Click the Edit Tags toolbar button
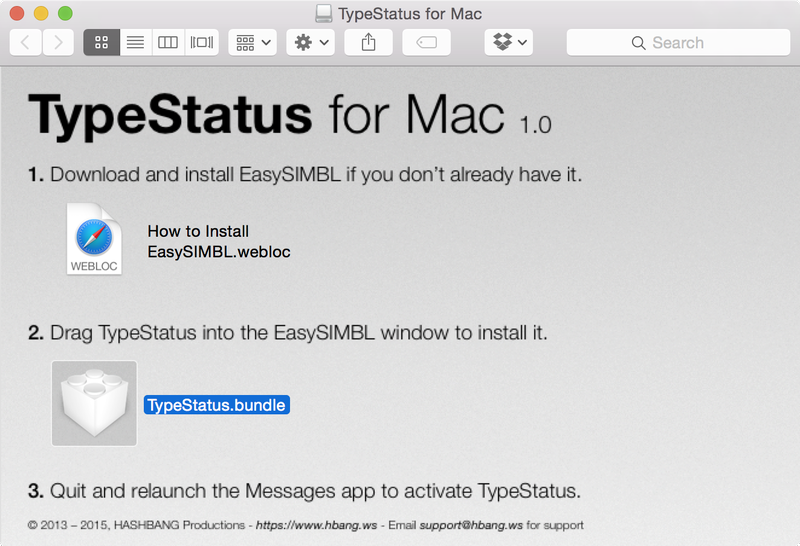The height and width of the screenshot is (546, 800). pyautogui.click(x=427, y=42)
